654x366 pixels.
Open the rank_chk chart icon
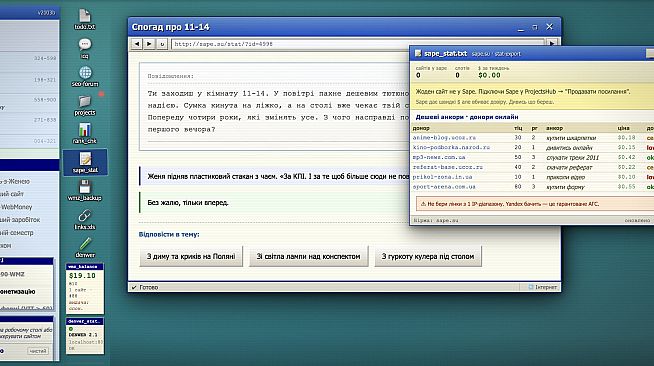point(85,134)
